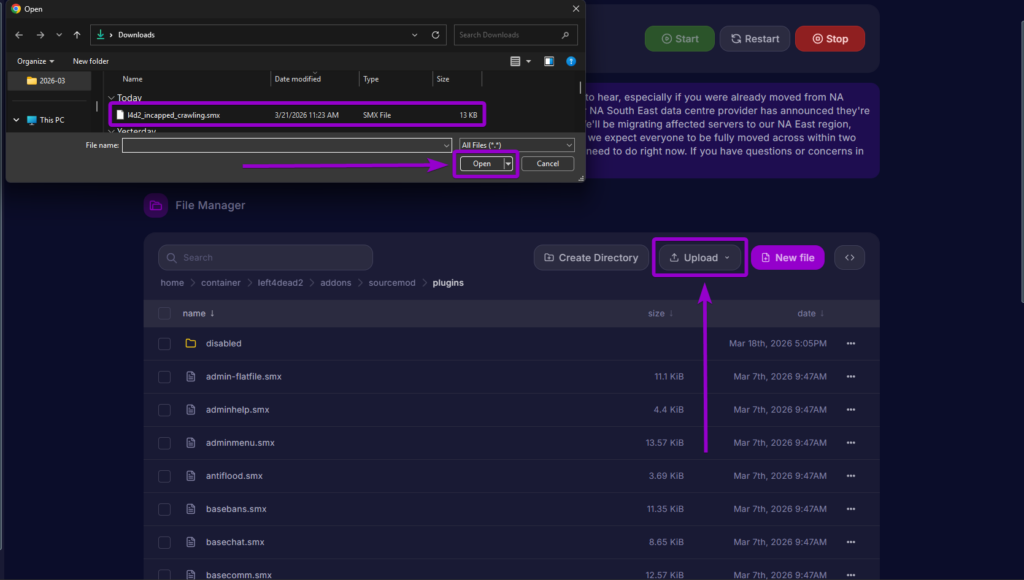Click Open to upload l4d2_incapped_crawling.smx
This screenshot has width=1024, height=580.
[x=480, y=163]
